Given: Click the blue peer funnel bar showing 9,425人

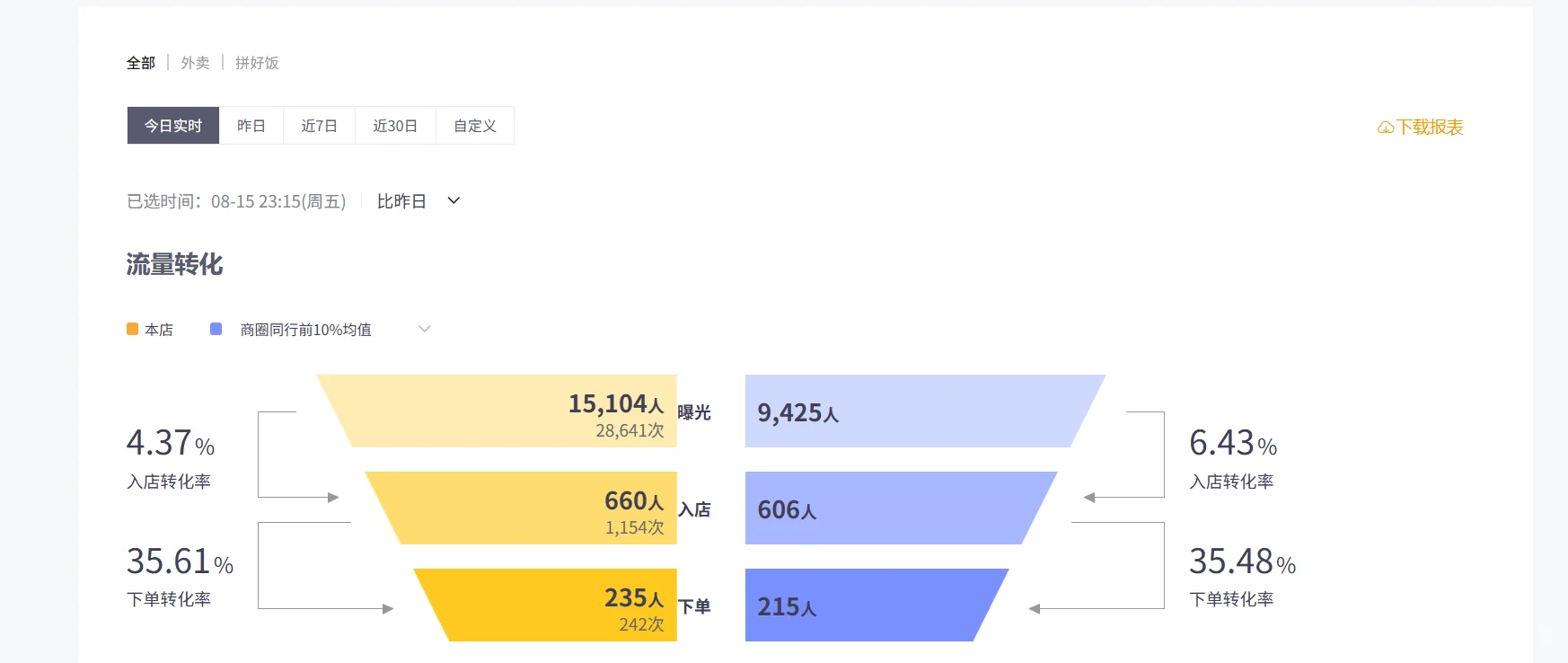Looking at the screenshot, I should [x=916, y=411].
